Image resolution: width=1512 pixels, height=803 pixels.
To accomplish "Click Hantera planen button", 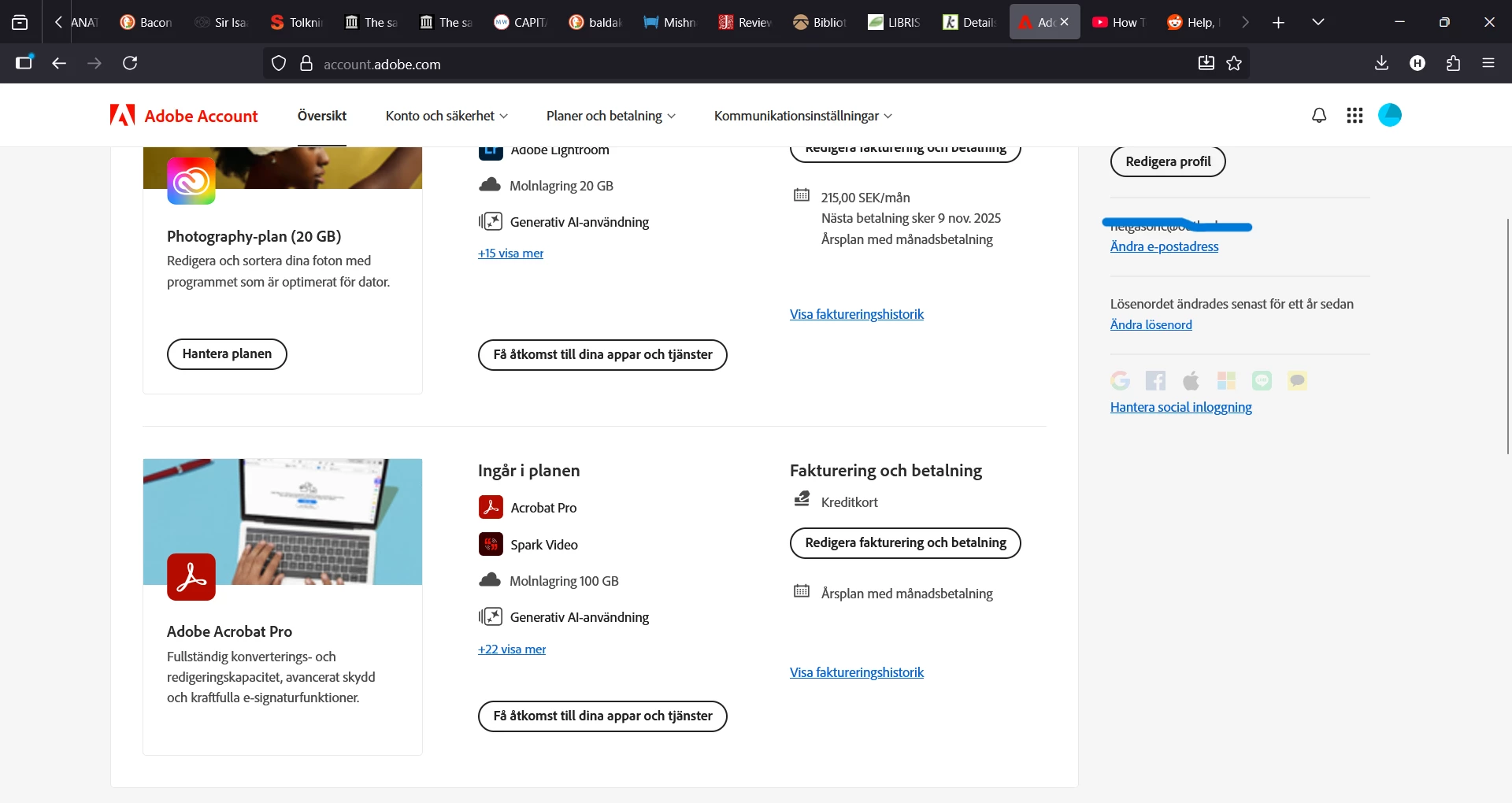I will (227, 353).
